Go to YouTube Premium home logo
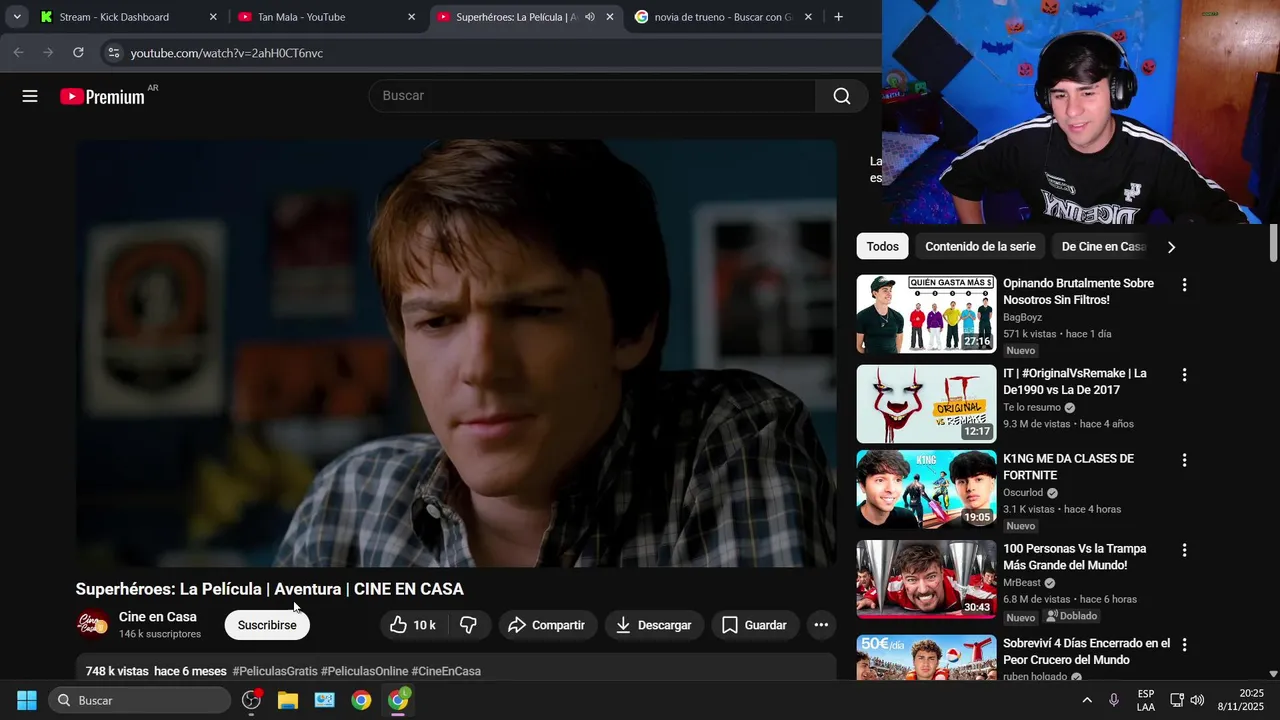 click(102, 96)
